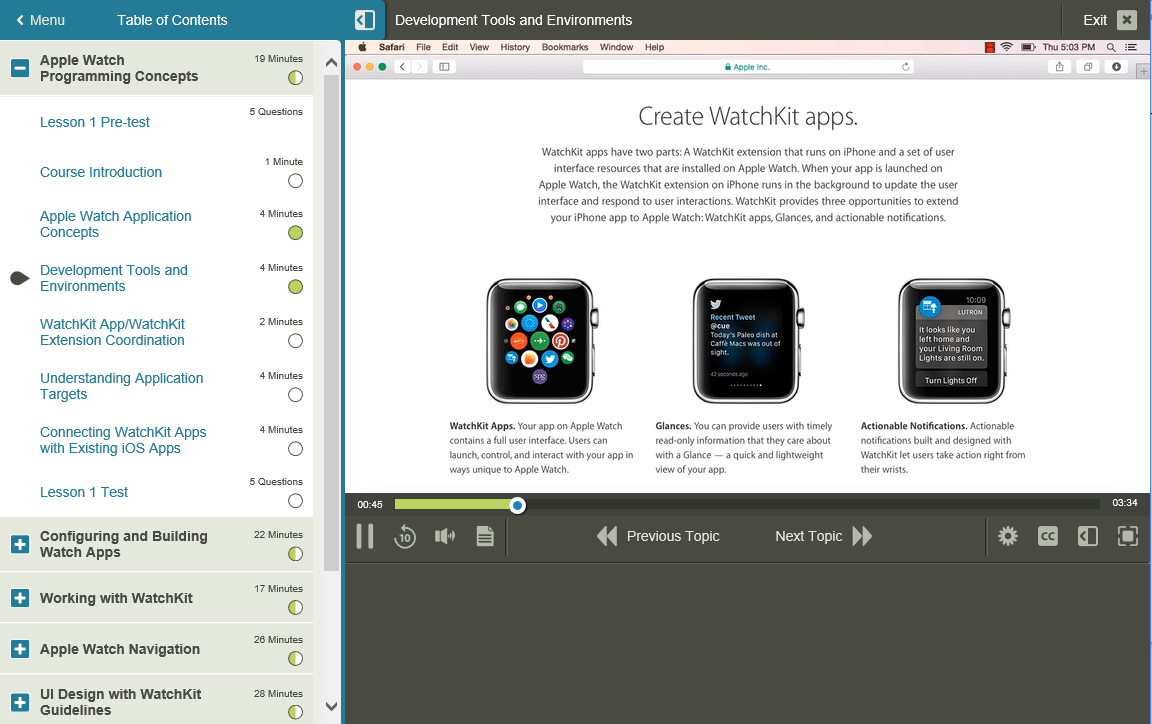Toggle the sidebar panel beside CC
1152x724 pixels.
pyautogui.click(x=1087, y=536)
